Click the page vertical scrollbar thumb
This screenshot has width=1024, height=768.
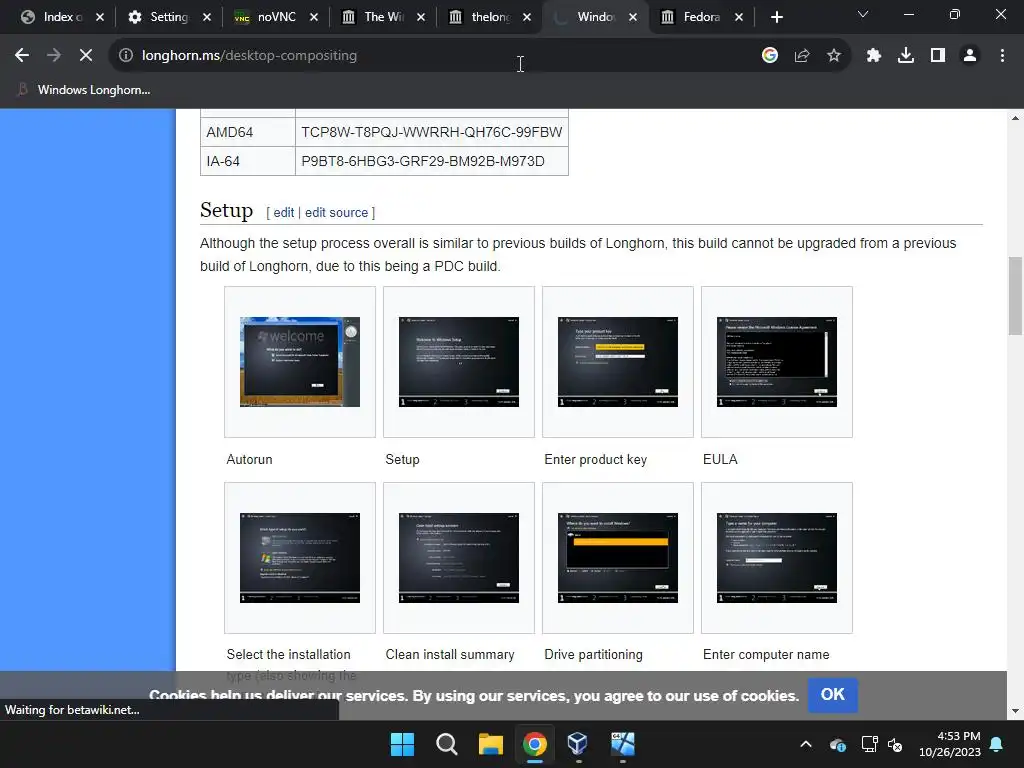coord(1015,296)
